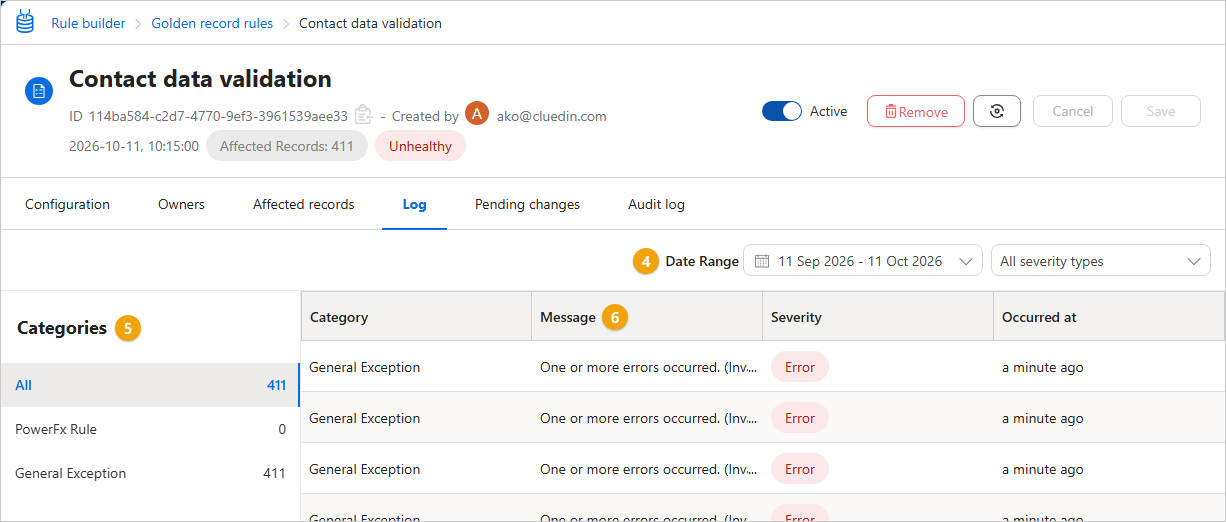Image resolution: width=1226 pixels, height=522 pixels.
Task: Click the Category column header
Action: [x=416, y=317]
